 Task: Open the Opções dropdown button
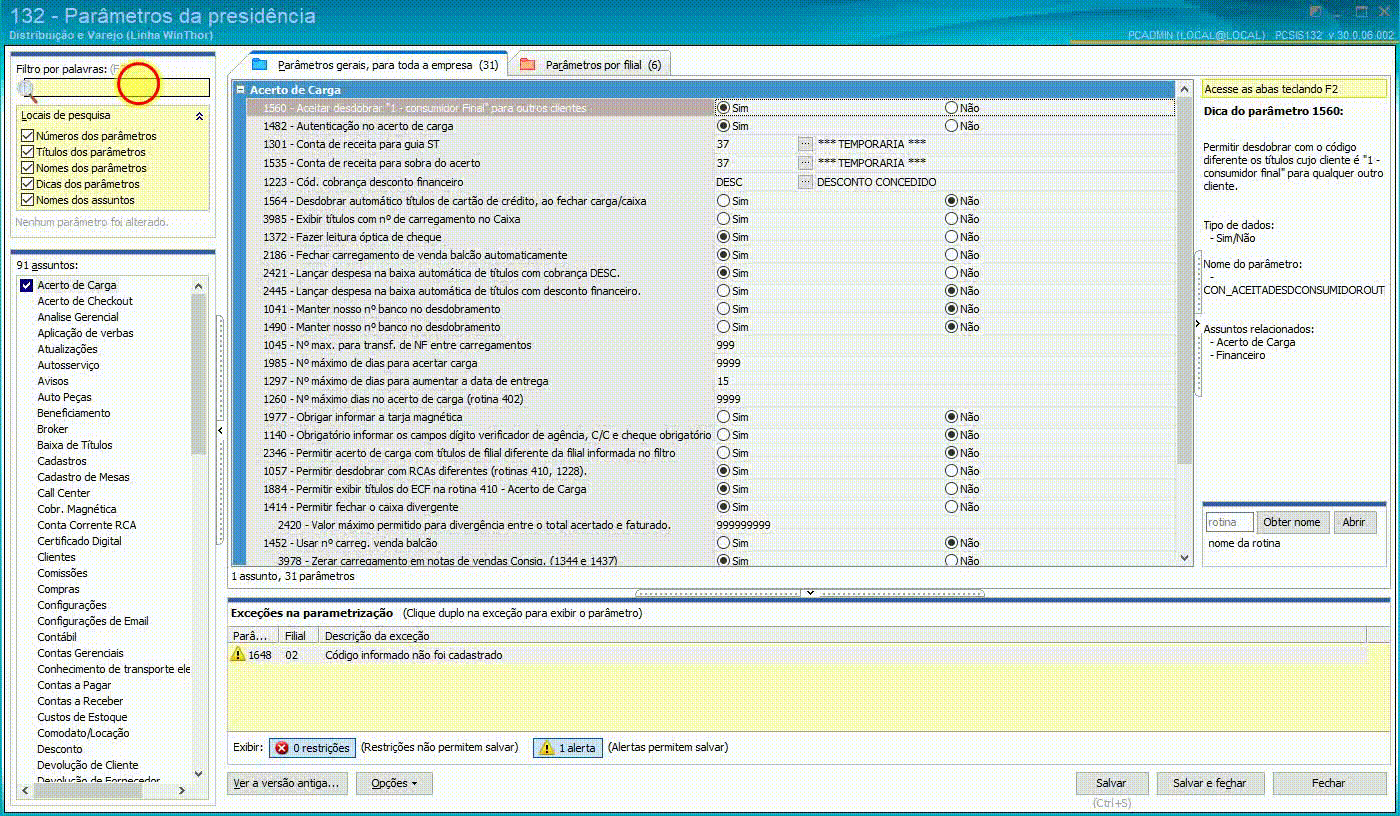pyautogui.click(x=394, y=783)
